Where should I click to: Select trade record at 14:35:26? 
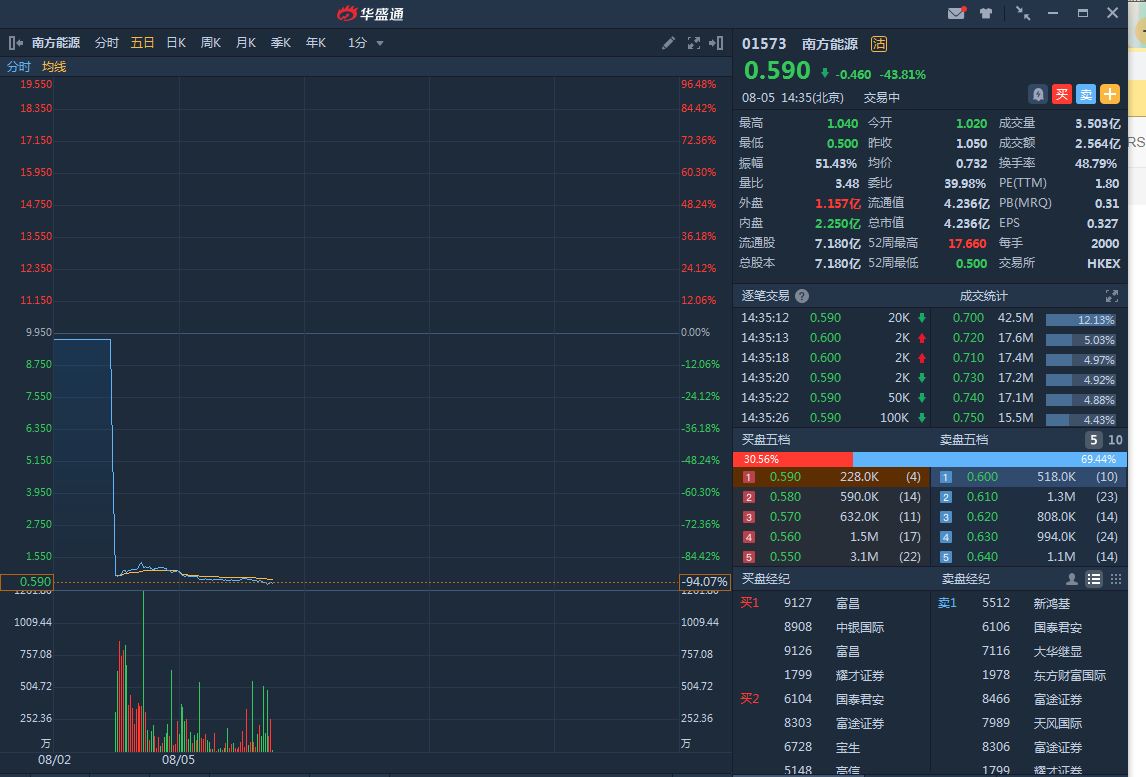(833, 418)
